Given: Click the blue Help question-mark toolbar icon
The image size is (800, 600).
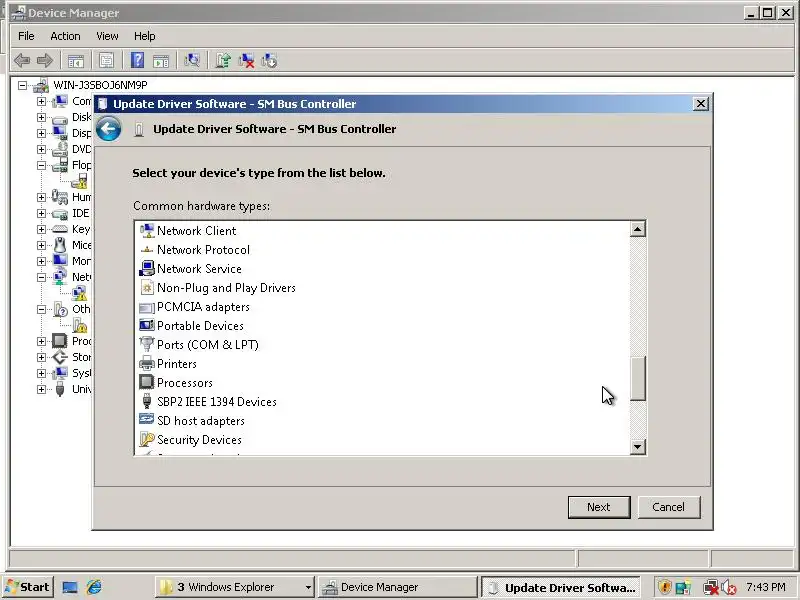Looking at the screenshot, I should (137, 61).
